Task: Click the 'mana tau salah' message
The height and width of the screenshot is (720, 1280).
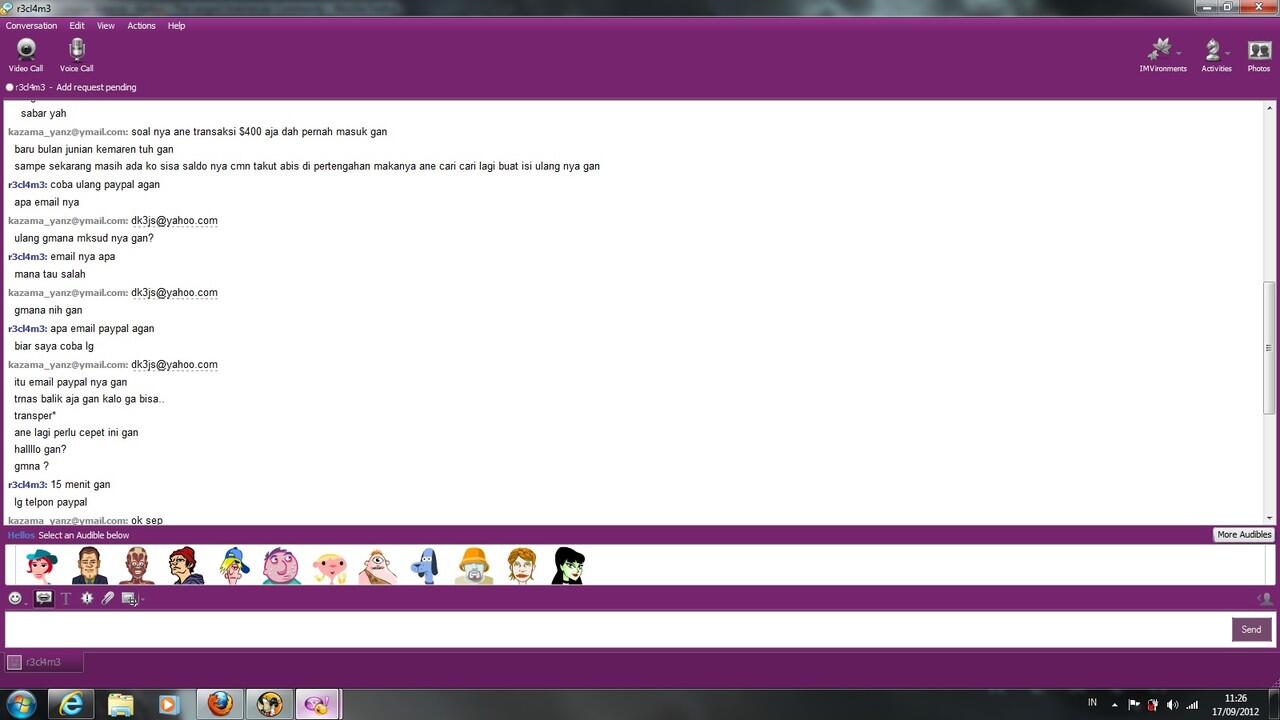Action: 50,275
